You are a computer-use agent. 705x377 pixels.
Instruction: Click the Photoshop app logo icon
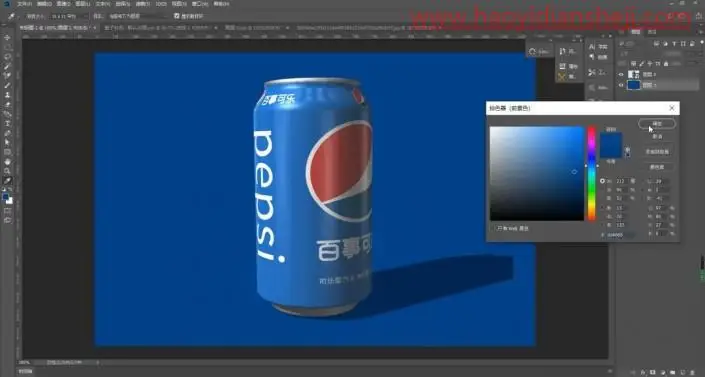point(6,4)
